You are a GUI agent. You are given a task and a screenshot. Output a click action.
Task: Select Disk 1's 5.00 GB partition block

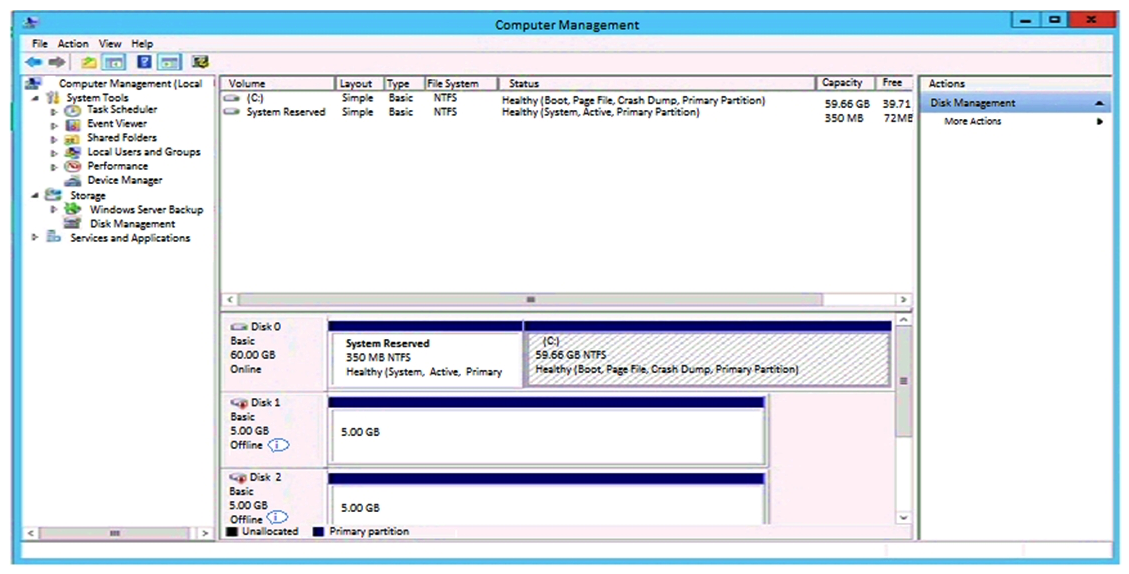546,436
